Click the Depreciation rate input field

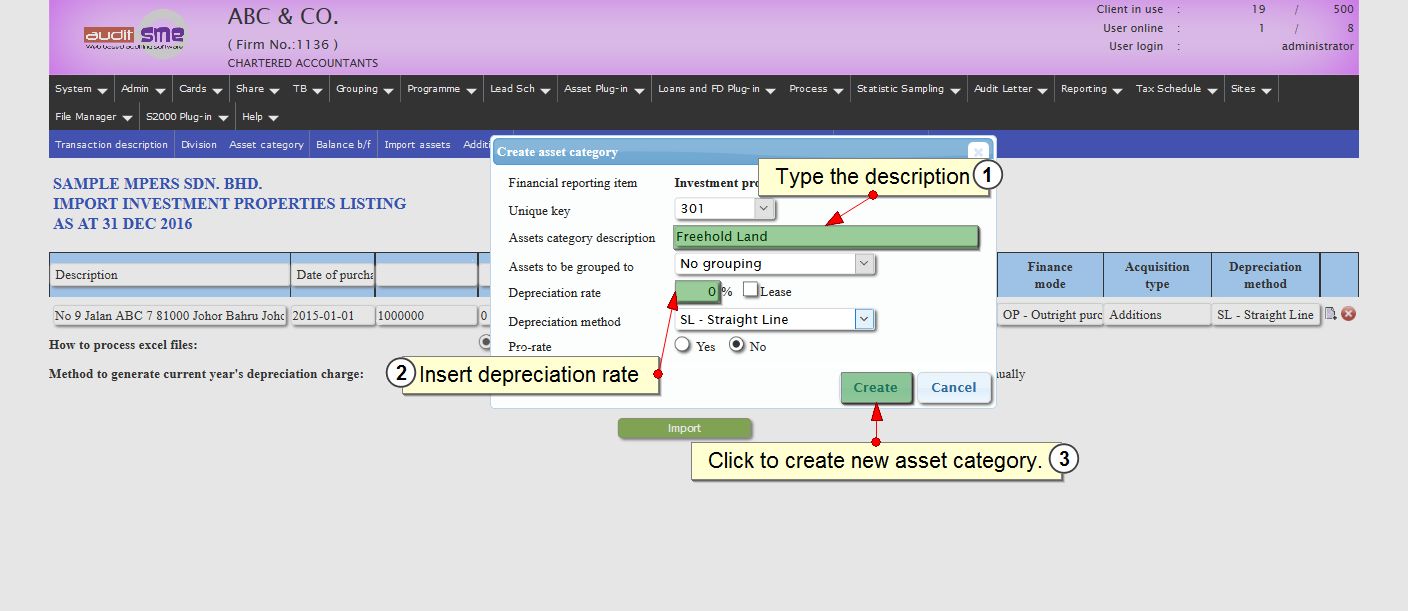click(697, 292)
